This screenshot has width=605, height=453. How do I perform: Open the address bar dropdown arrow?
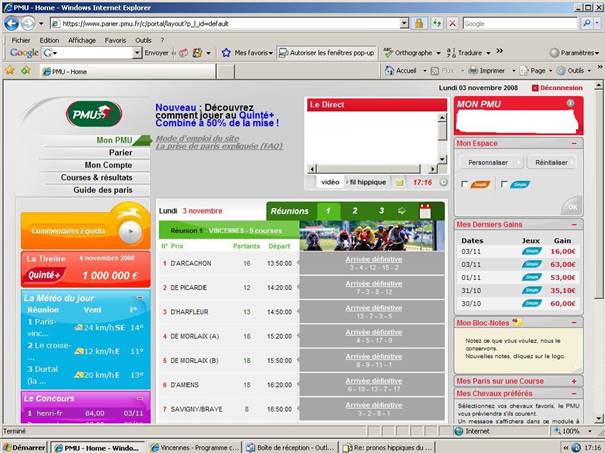click(404, 24)
